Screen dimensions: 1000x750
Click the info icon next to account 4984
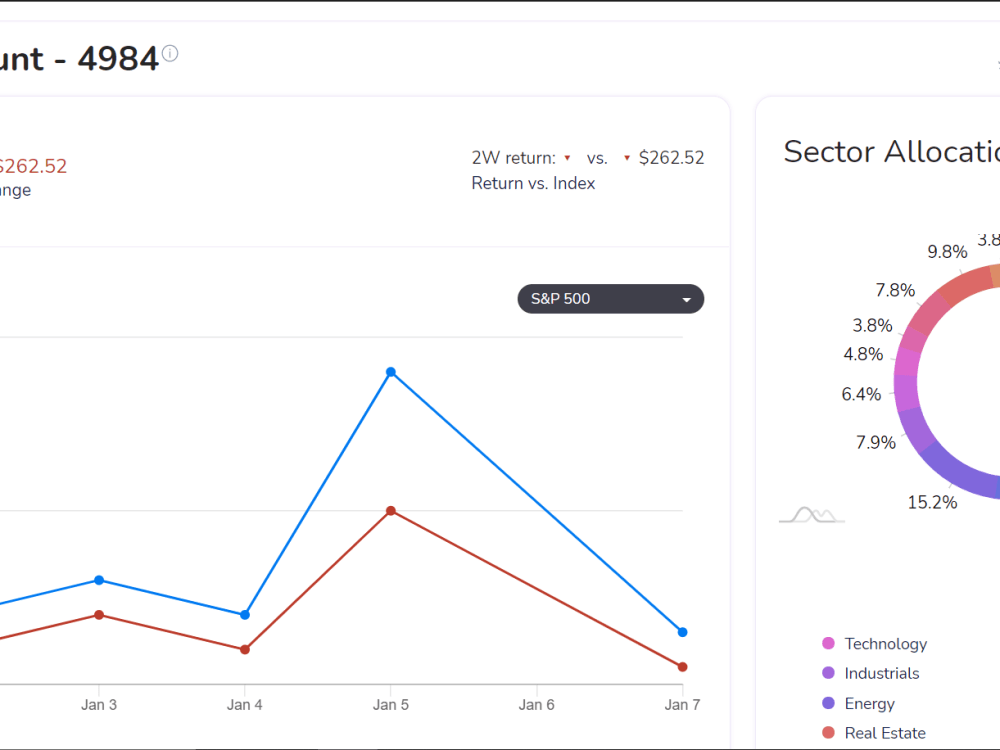(170, 54)
